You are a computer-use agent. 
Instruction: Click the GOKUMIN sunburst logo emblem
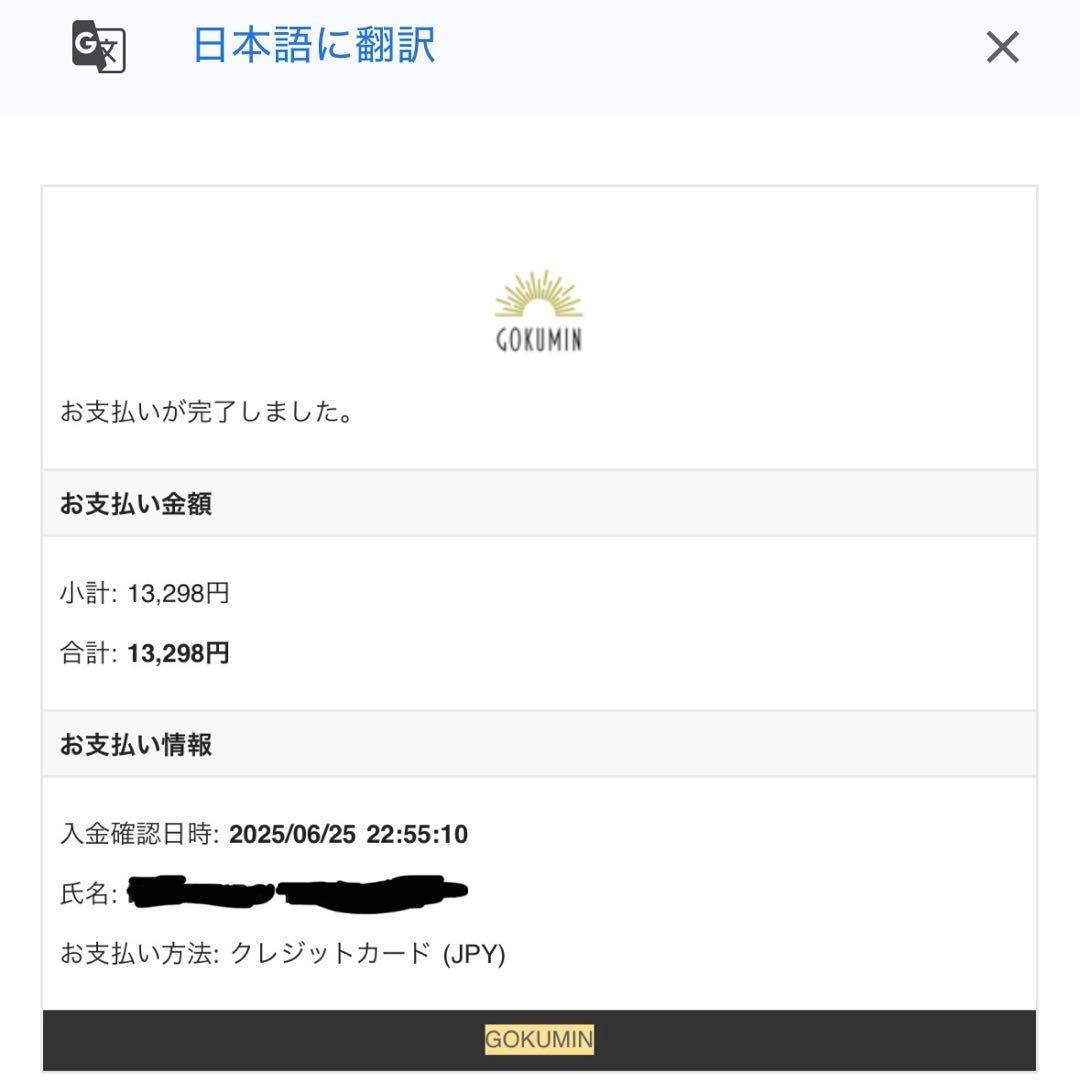539,294
